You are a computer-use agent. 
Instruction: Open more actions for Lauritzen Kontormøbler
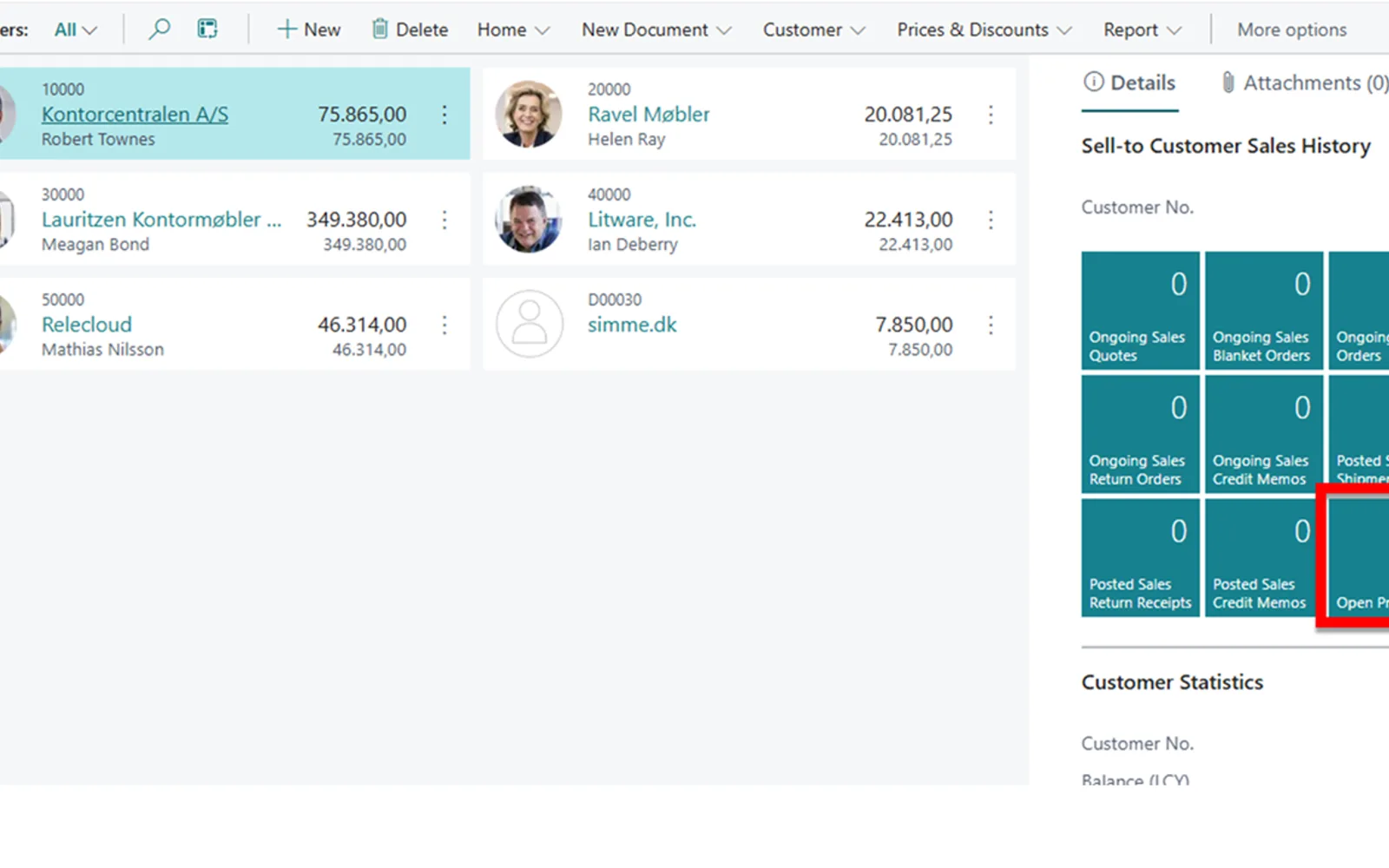444,220
